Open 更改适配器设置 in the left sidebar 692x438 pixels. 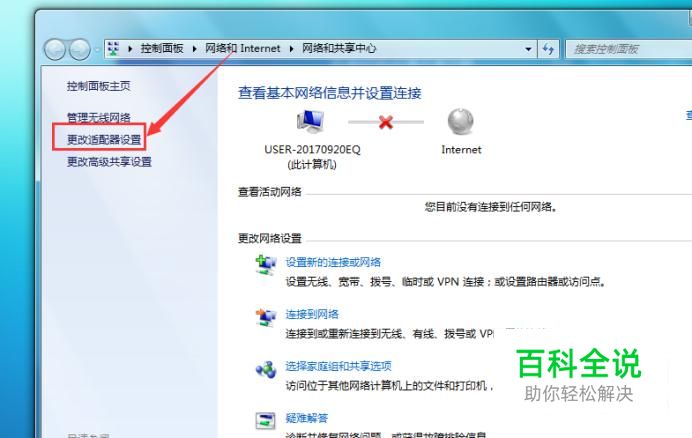tap(104, 140)
